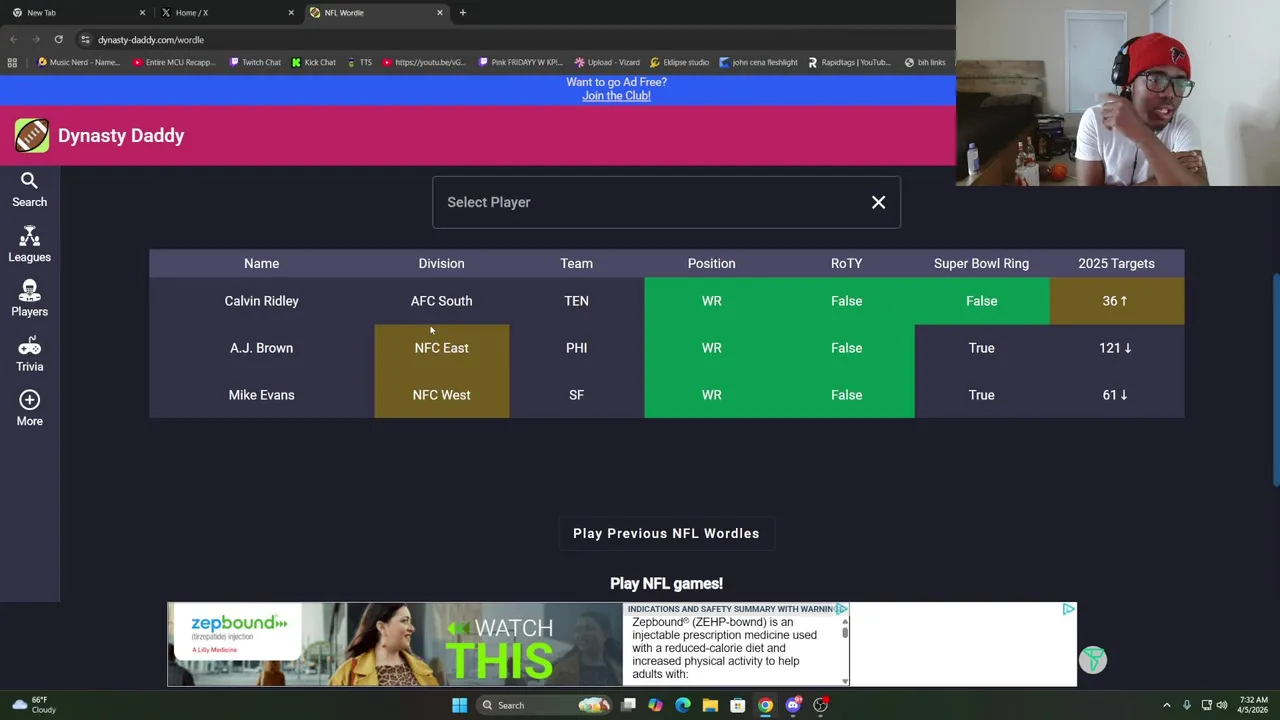
Task: Click the NFC West division cell
Action: pyautogui.click(x=441, y=395)
